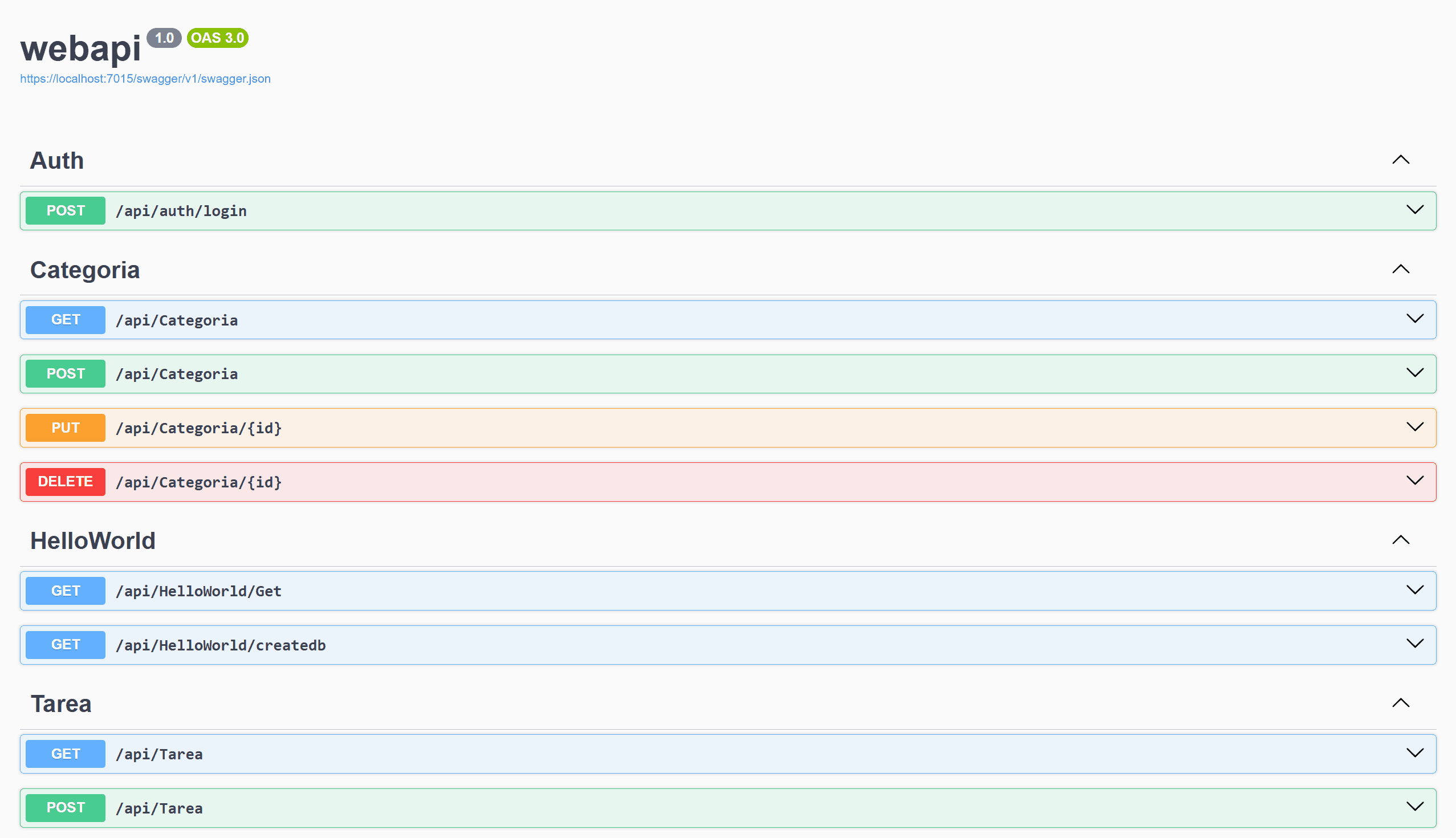Image resolution: width=1456 pixels, height=838 pixels.
Task: Expand POST /api/Categoria arrow
Action: [x=1414, y=372]
